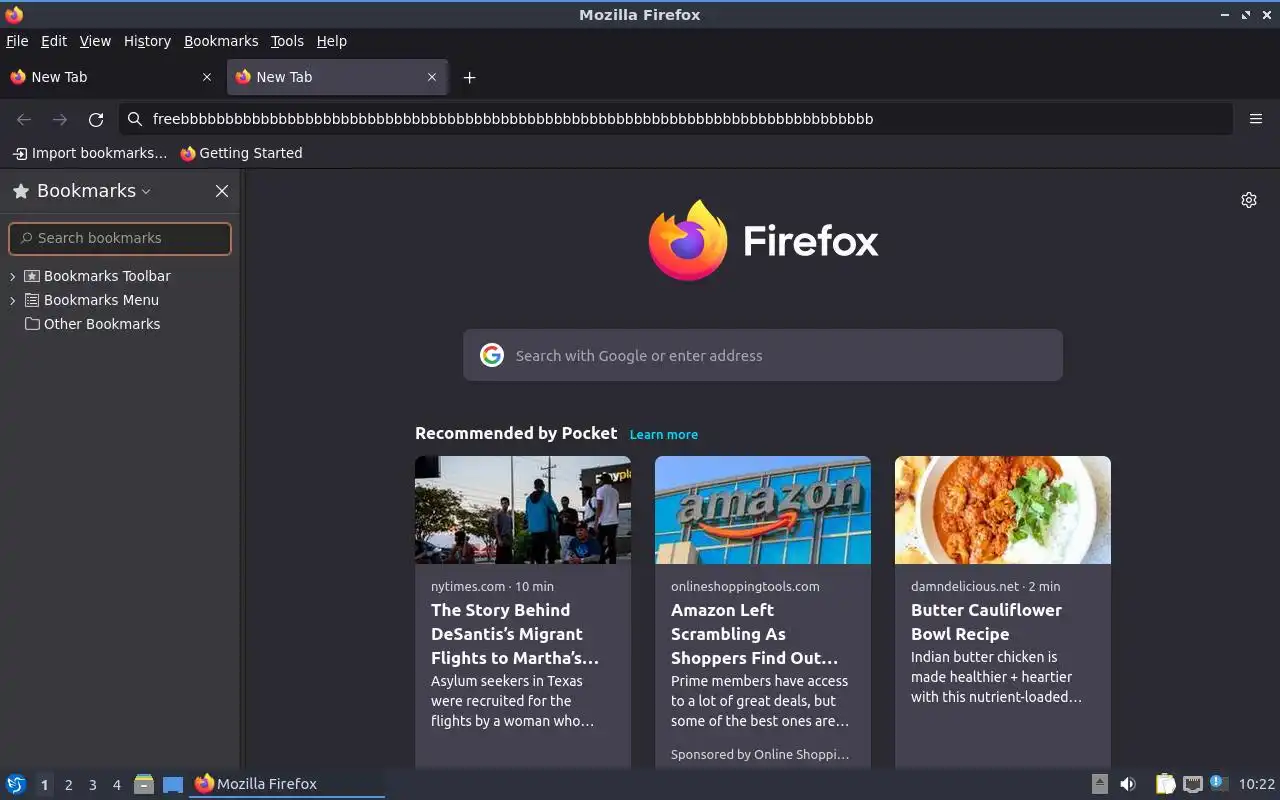Select the Bookmarks Toolbar tree row
Screen dimensions: 1280x800
pos(120,276)
